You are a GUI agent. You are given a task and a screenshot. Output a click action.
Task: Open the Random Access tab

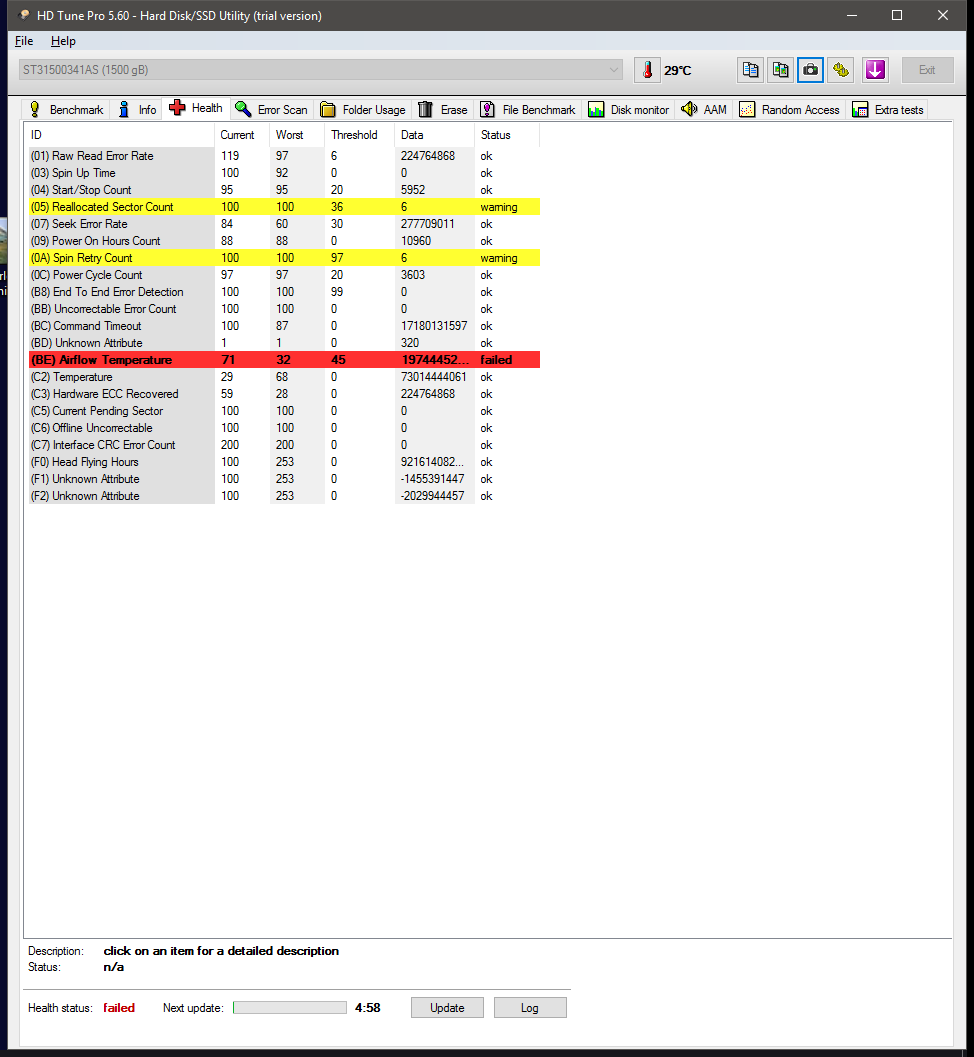(x=789, y=110)
